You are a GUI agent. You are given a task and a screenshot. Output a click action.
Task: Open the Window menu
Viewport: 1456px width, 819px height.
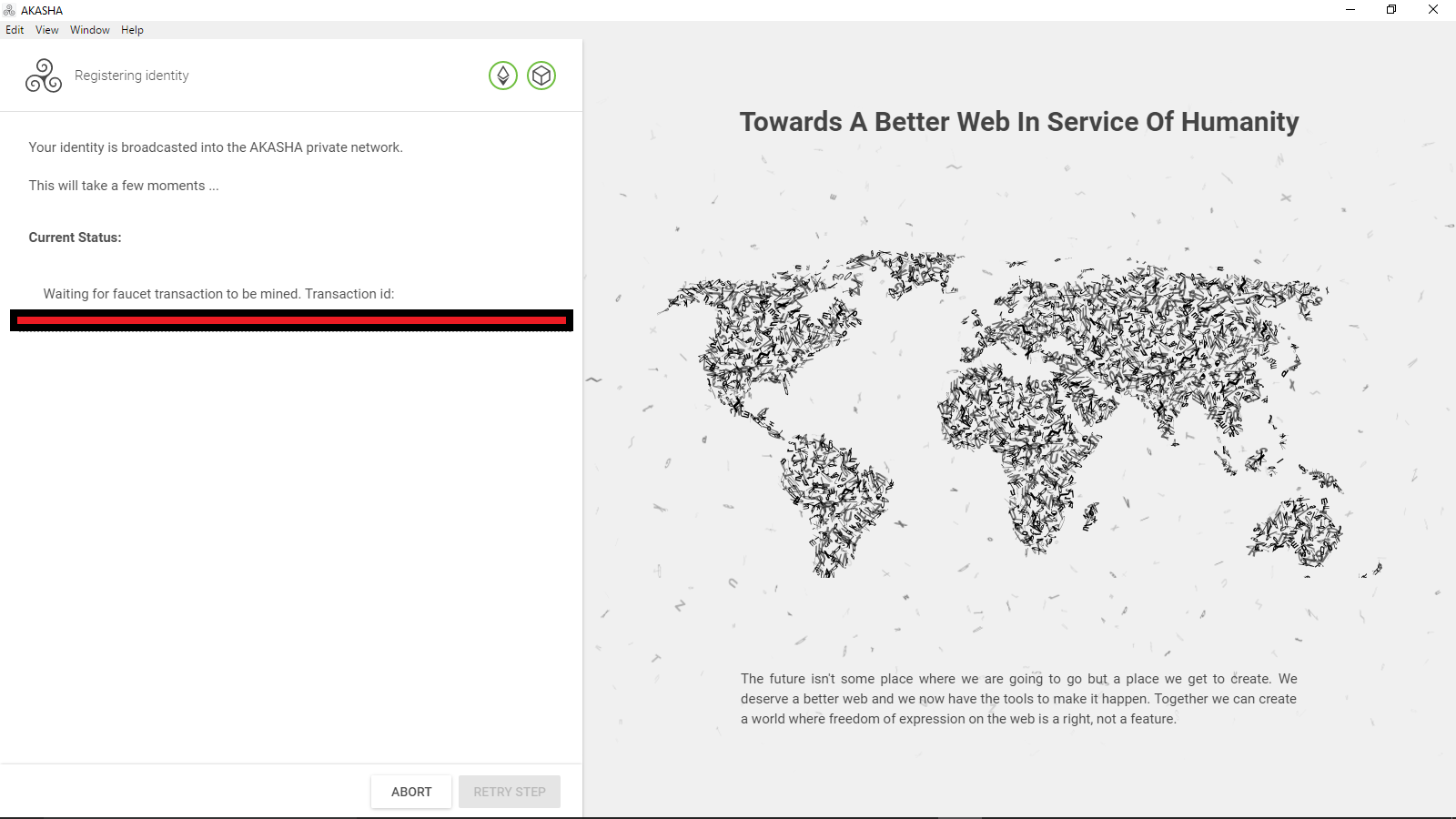pos(90,30)
